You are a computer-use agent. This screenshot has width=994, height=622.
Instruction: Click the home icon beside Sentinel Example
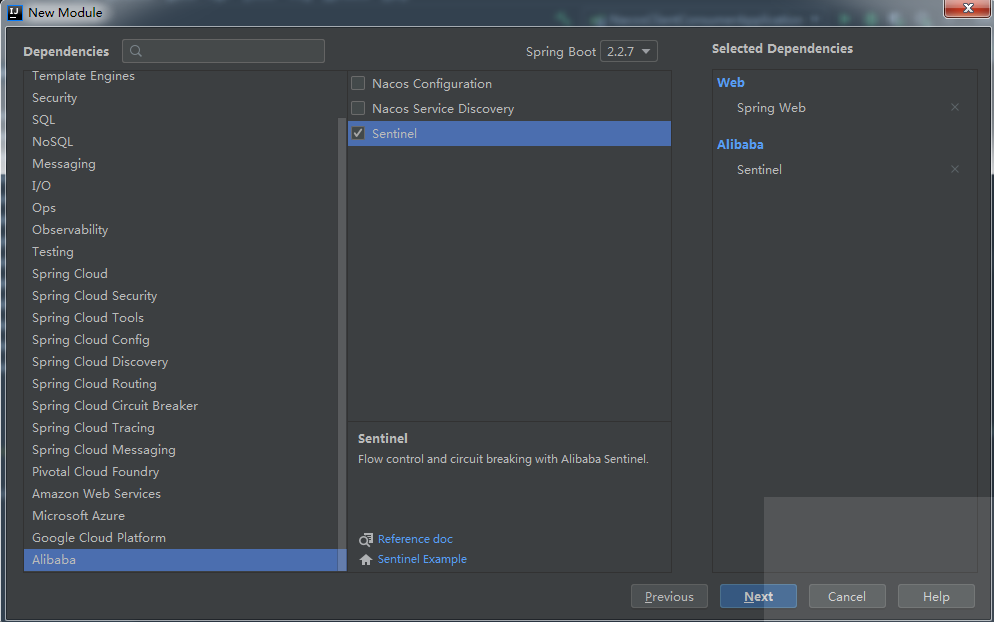(x=366, y=560)
